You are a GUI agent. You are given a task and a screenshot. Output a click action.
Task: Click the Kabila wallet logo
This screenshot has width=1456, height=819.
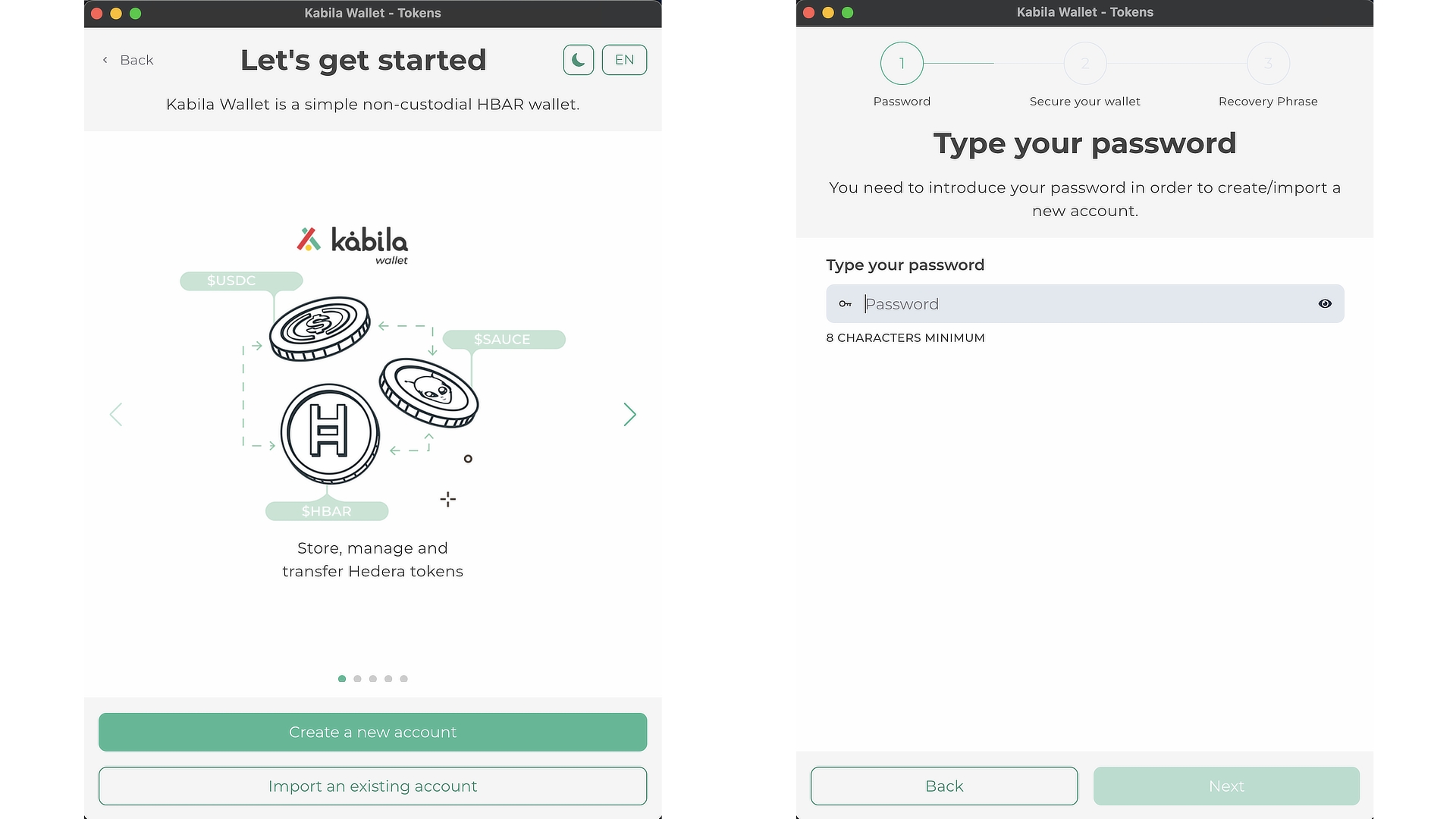(x=353, y=244)
